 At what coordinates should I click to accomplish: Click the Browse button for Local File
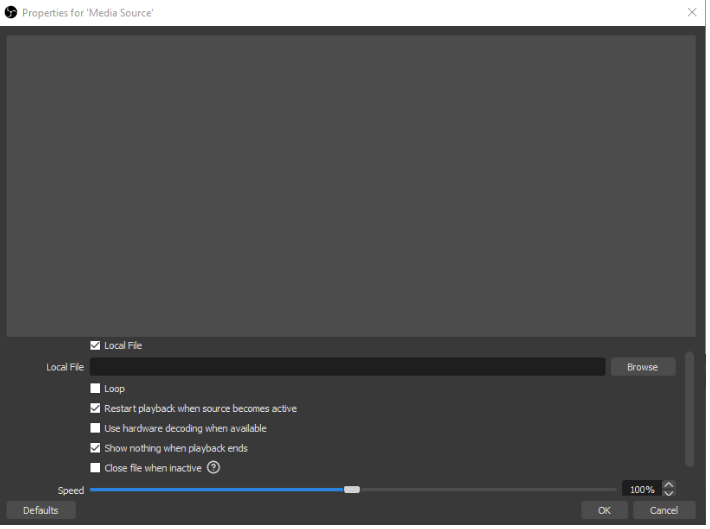[x=643, y=367]
